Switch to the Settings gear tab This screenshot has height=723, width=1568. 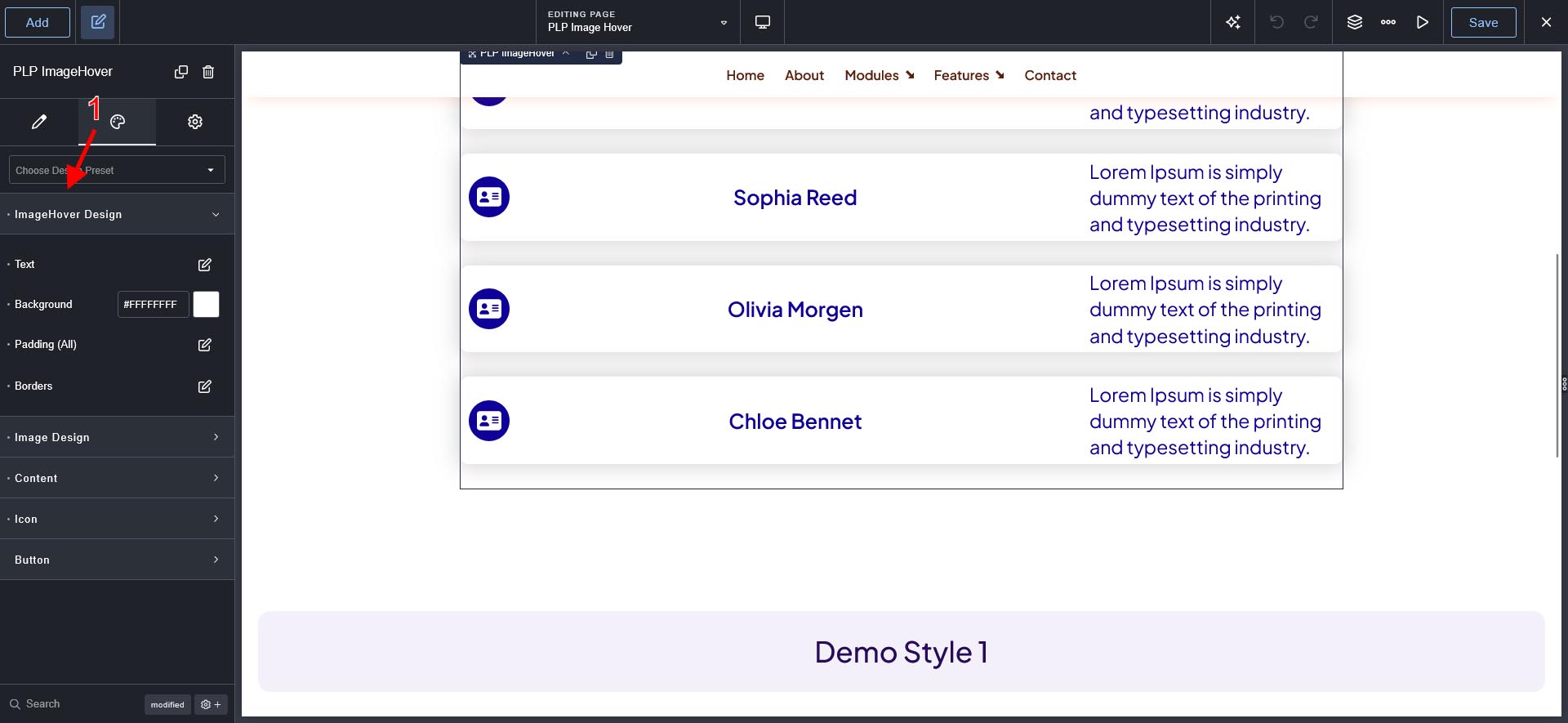click(195, 122)
